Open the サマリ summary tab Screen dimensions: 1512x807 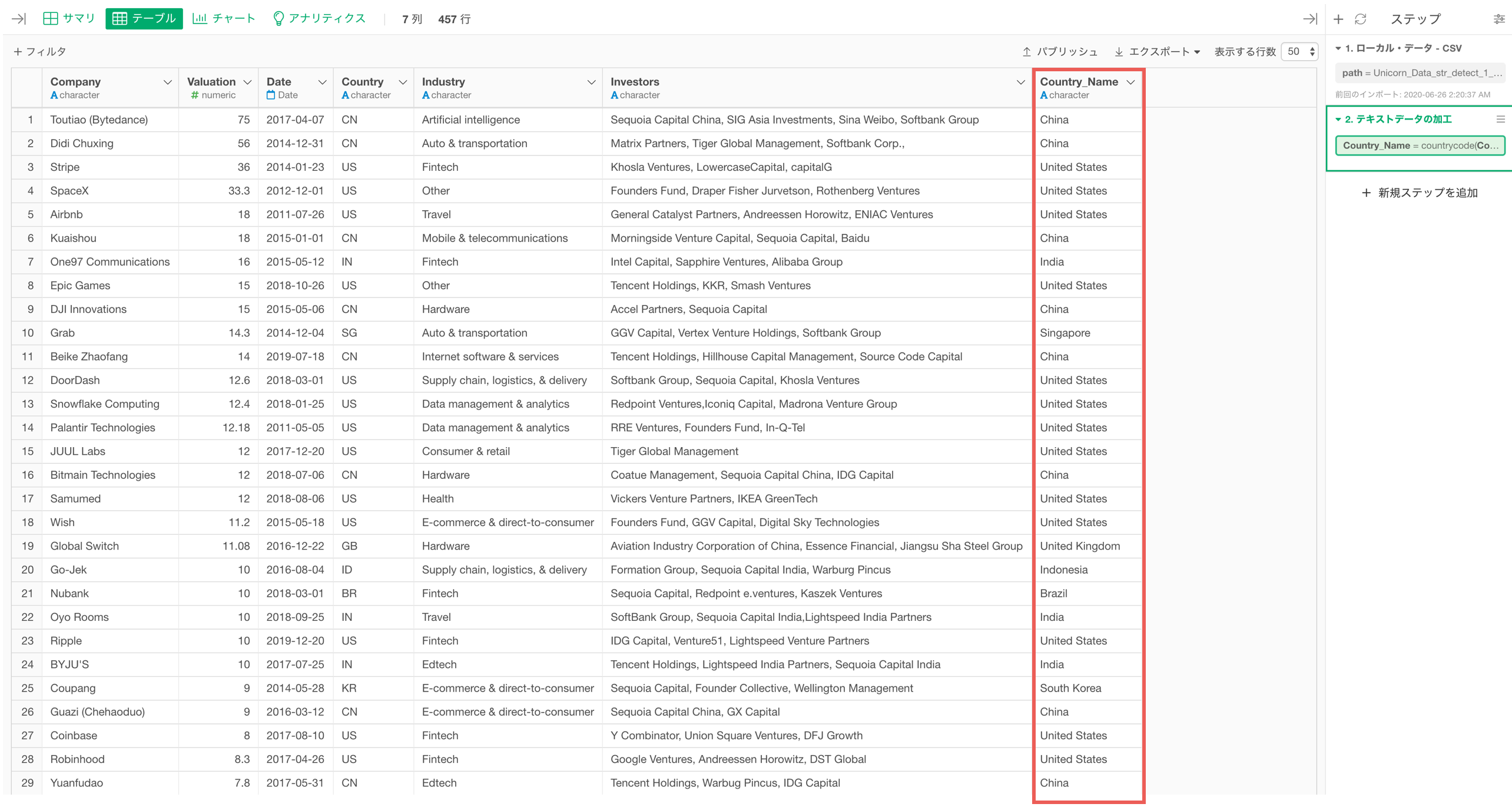pos(69,18)
